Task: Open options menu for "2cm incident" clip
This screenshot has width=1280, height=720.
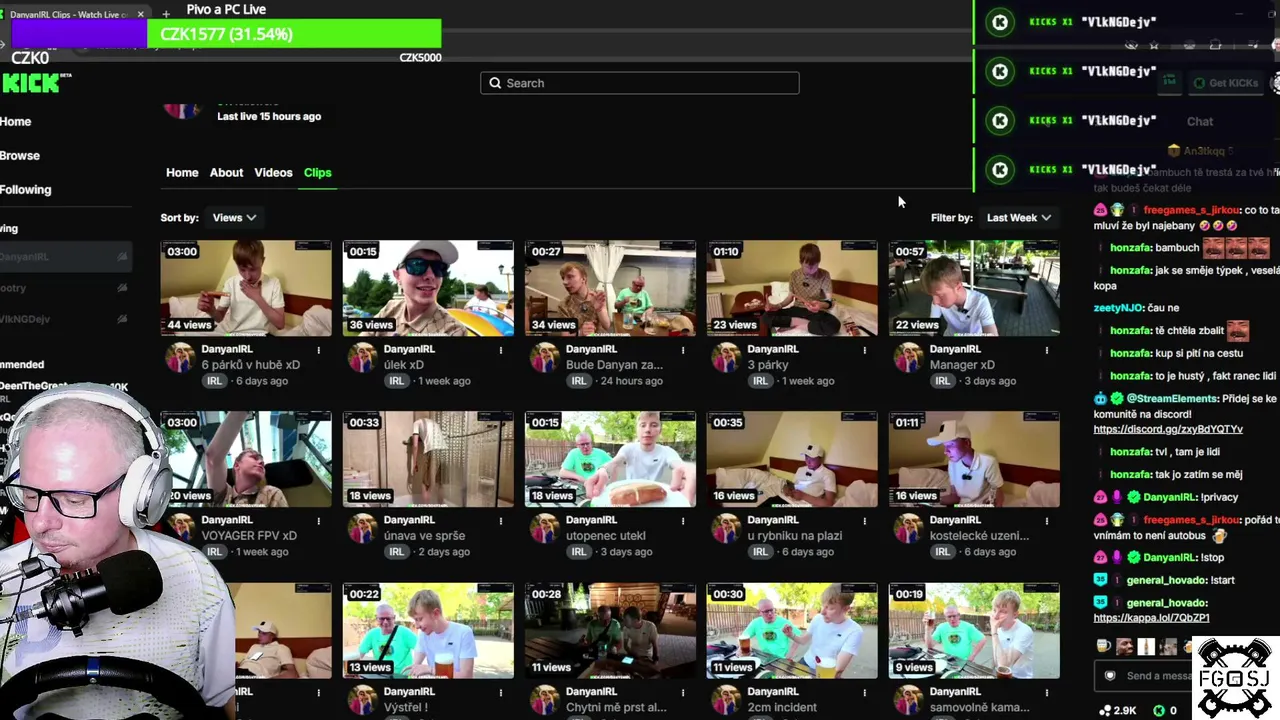Action: 865,692
